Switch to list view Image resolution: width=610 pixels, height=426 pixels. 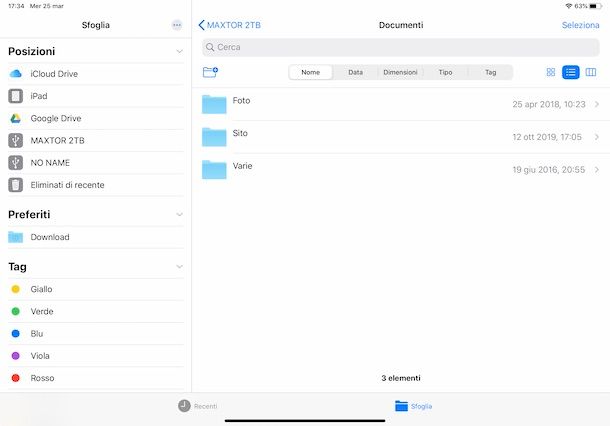coord(571,72)
